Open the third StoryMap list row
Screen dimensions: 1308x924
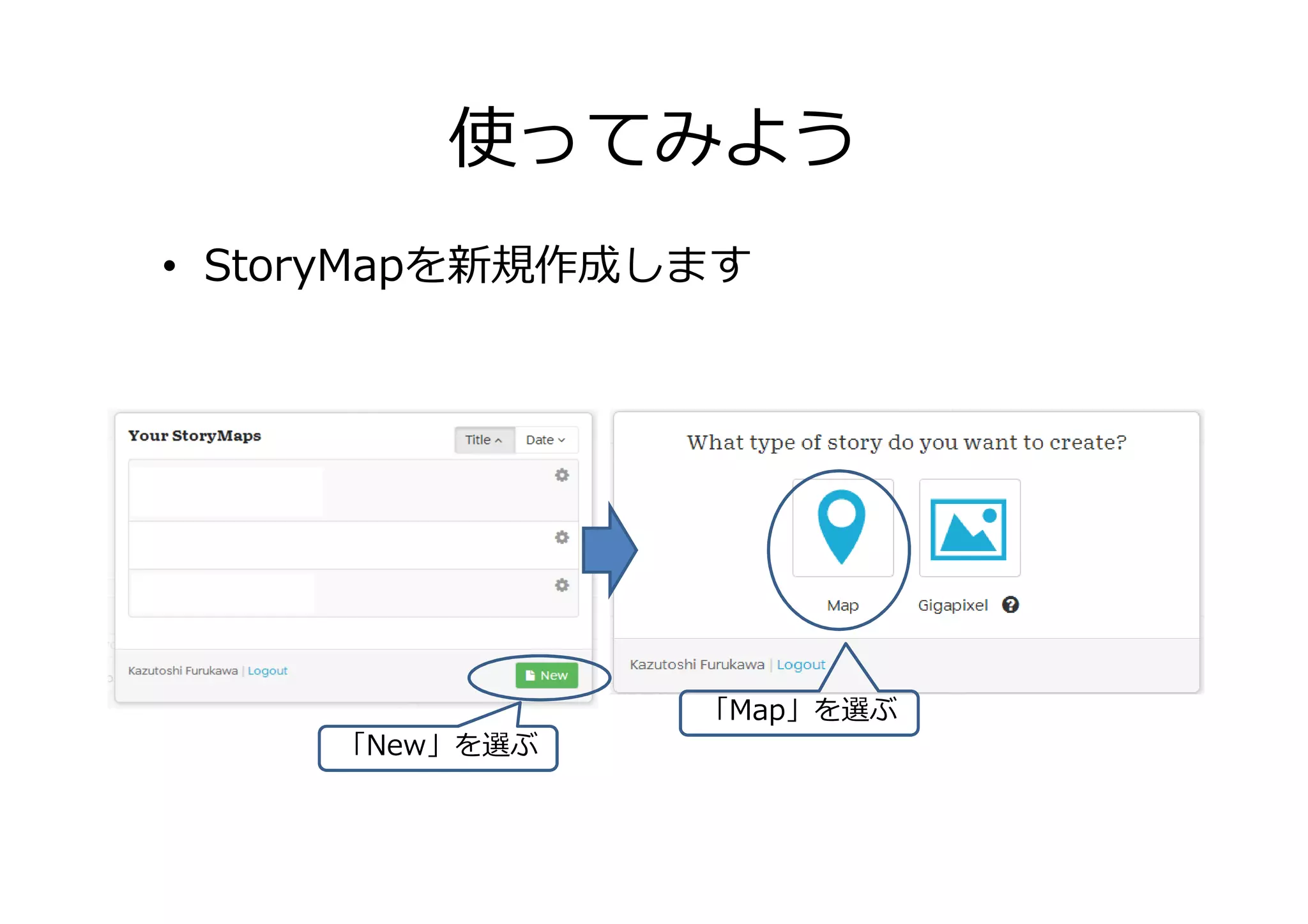click(x=353, y=593)
